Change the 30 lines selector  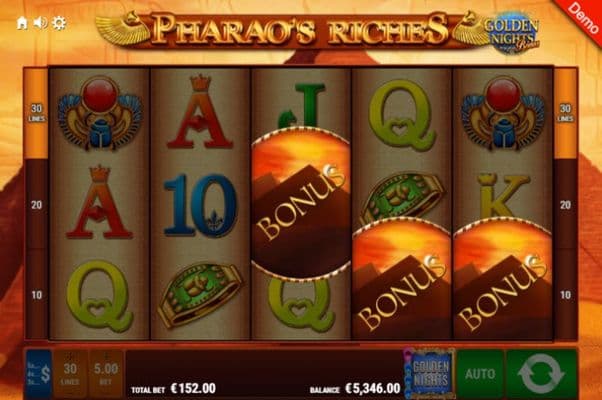[70, 374]
